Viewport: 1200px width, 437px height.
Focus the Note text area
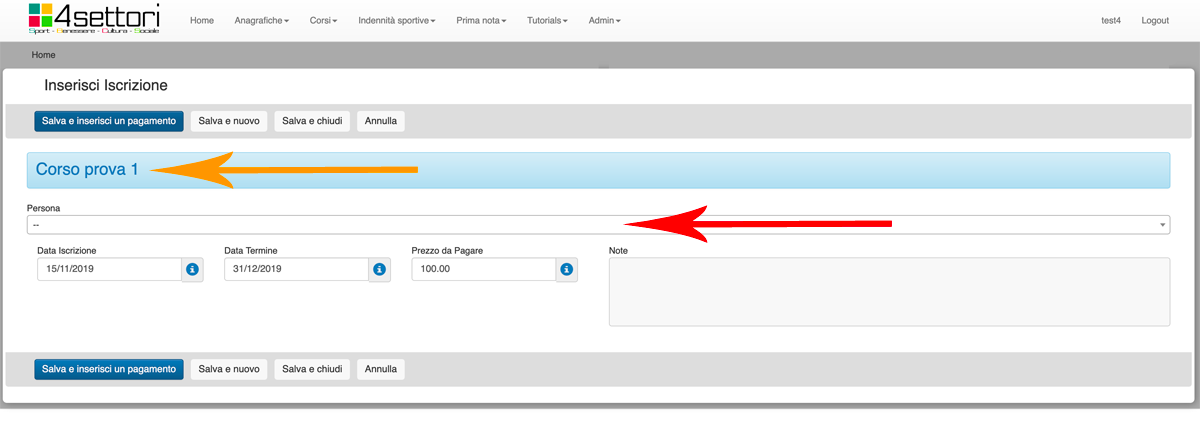point(888,291)
